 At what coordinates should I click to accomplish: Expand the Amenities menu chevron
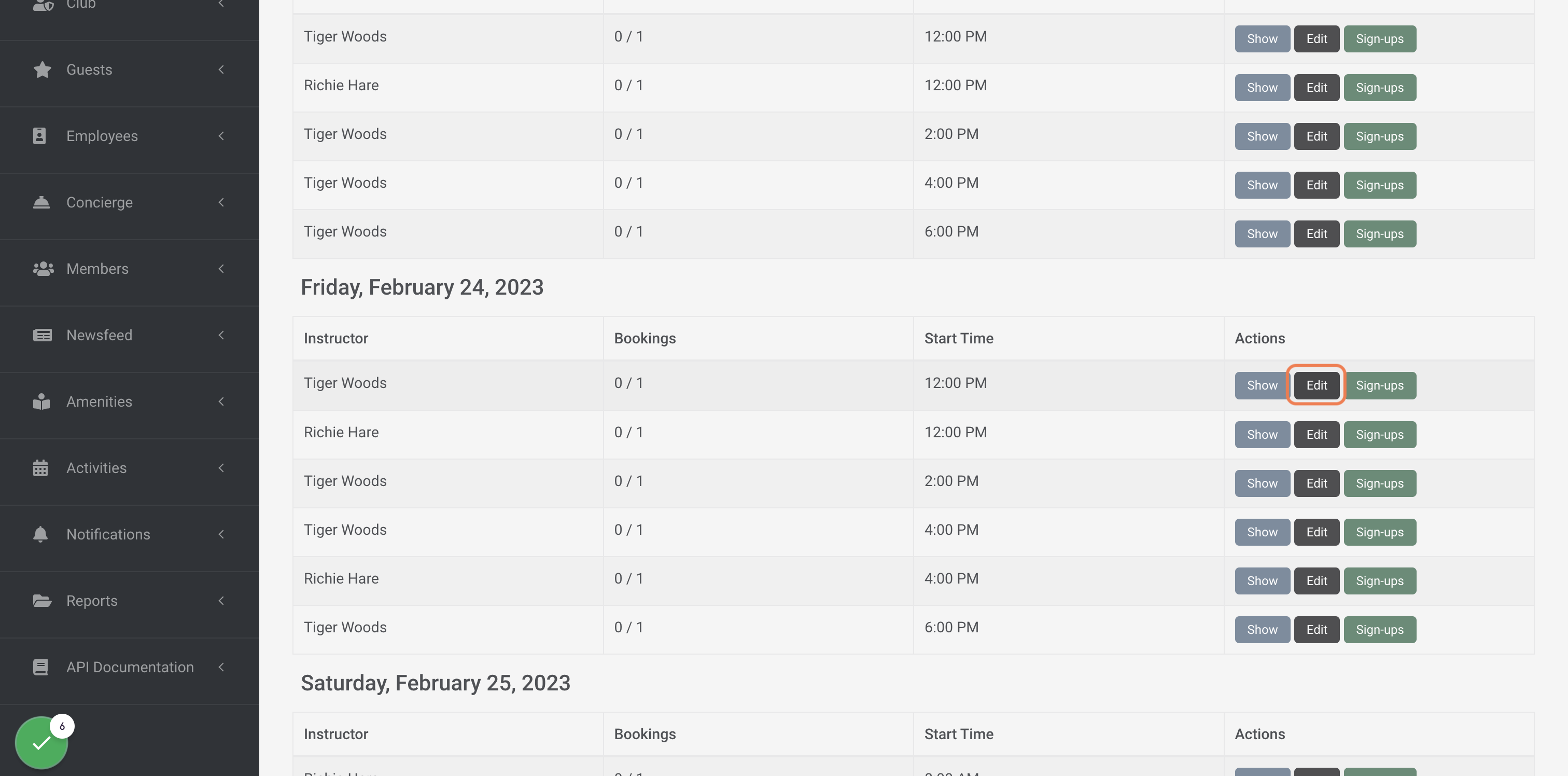221,401
